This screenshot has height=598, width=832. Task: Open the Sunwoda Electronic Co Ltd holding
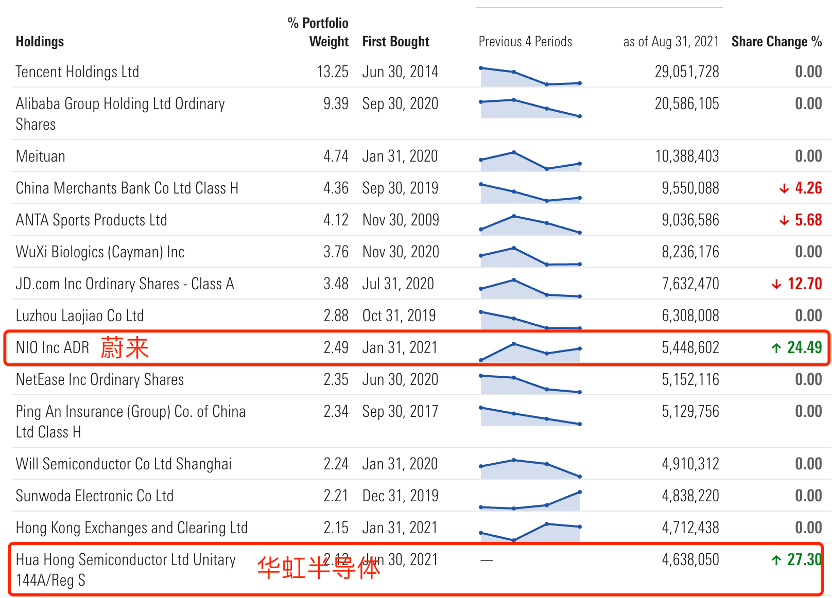click(94, 496)
